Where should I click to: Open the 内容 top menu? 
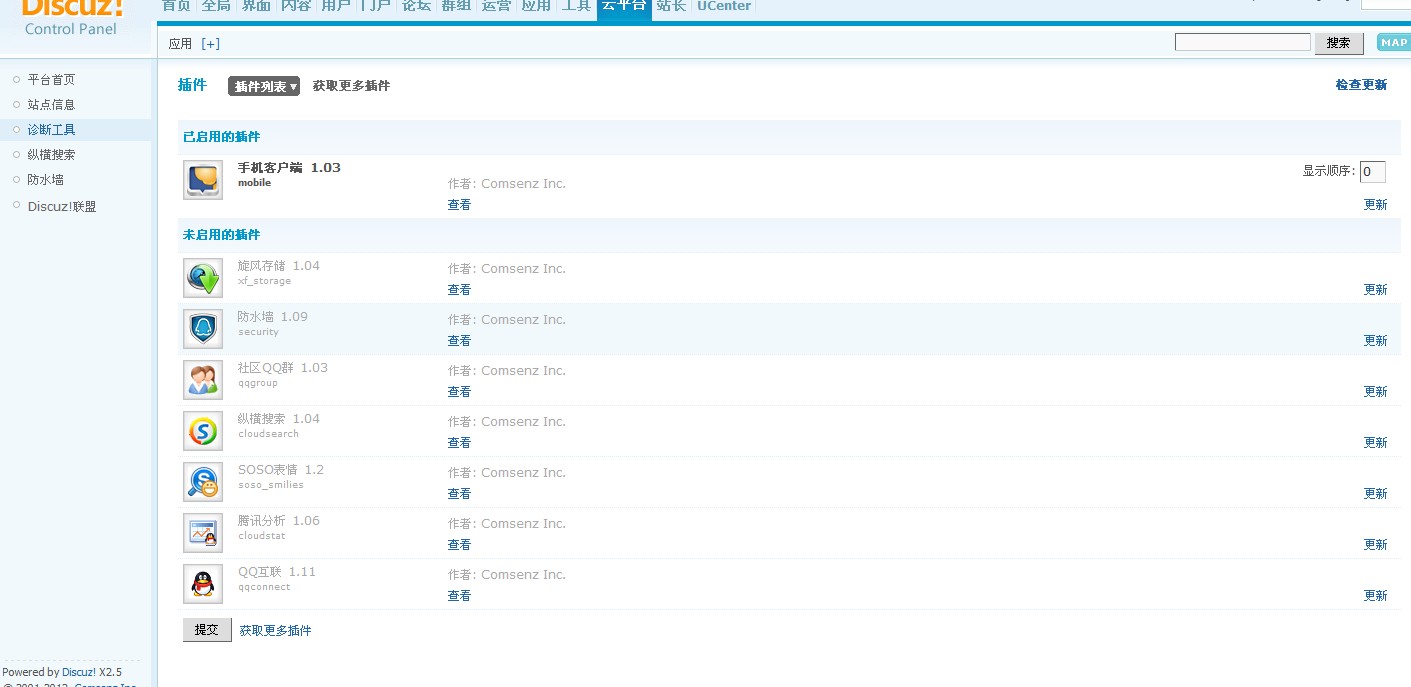pos(296,6)
